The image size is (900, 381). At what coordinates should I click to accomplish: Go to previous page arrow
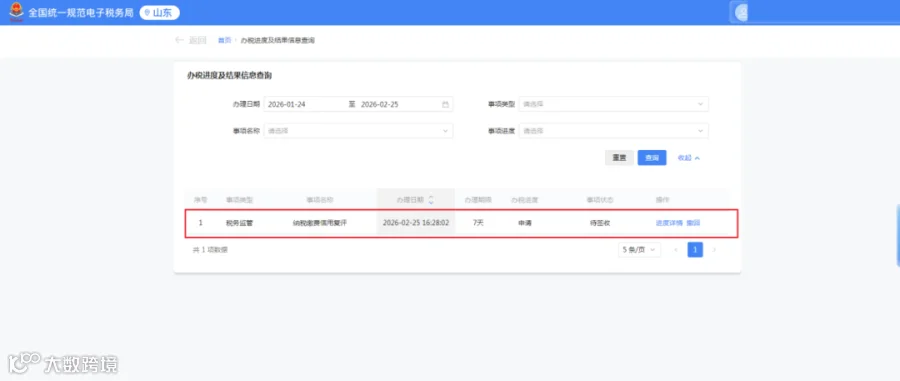click(676, 250)
